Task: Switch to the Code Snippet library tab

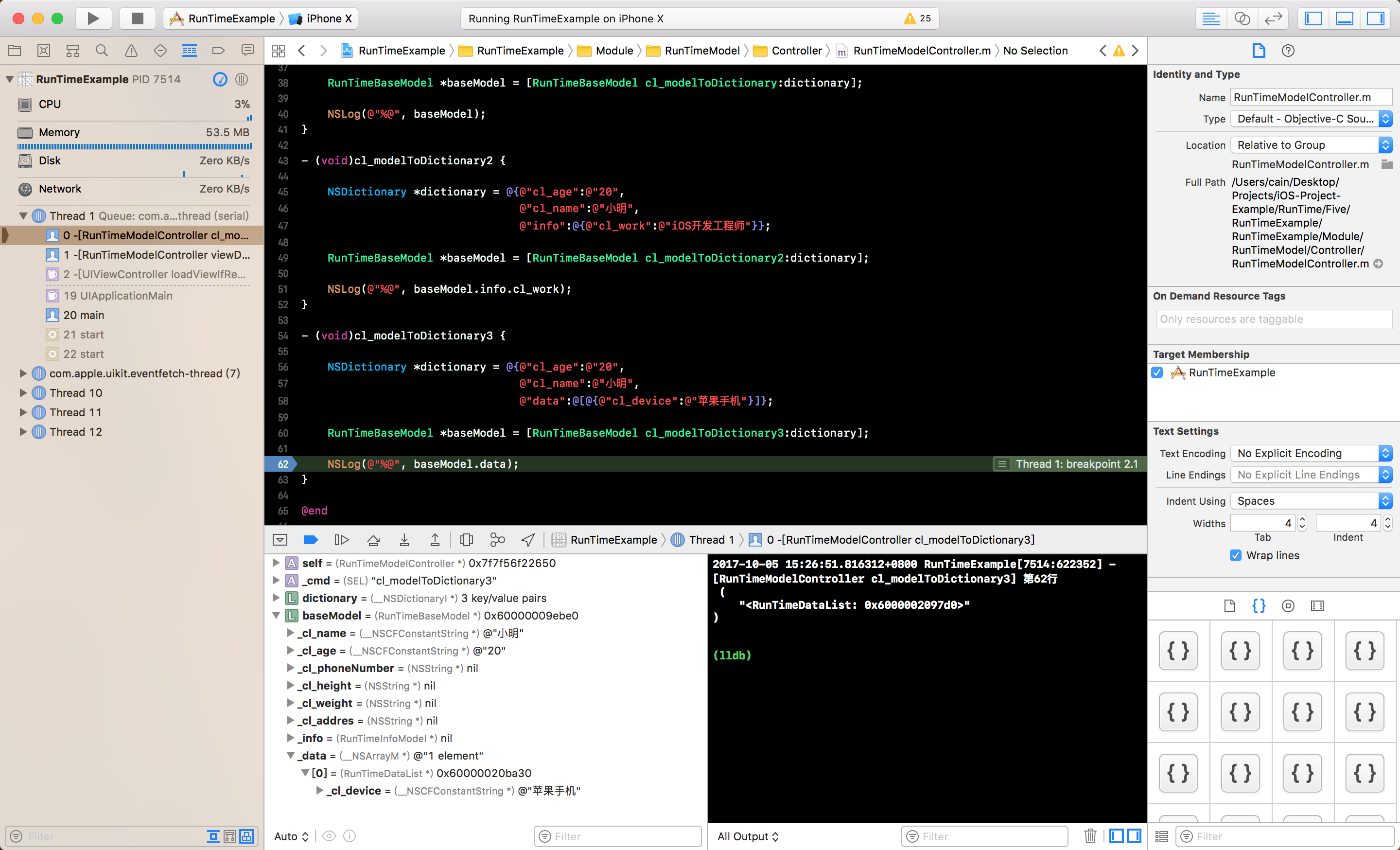Action: [1259, 606]
